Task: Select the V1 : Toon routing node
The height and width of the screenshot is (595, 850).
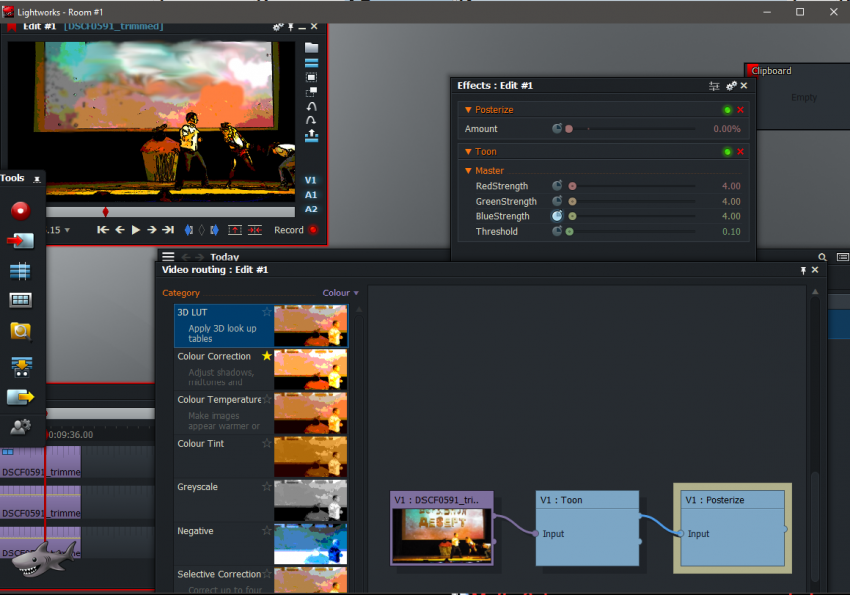Action: (x=587, y=528)
